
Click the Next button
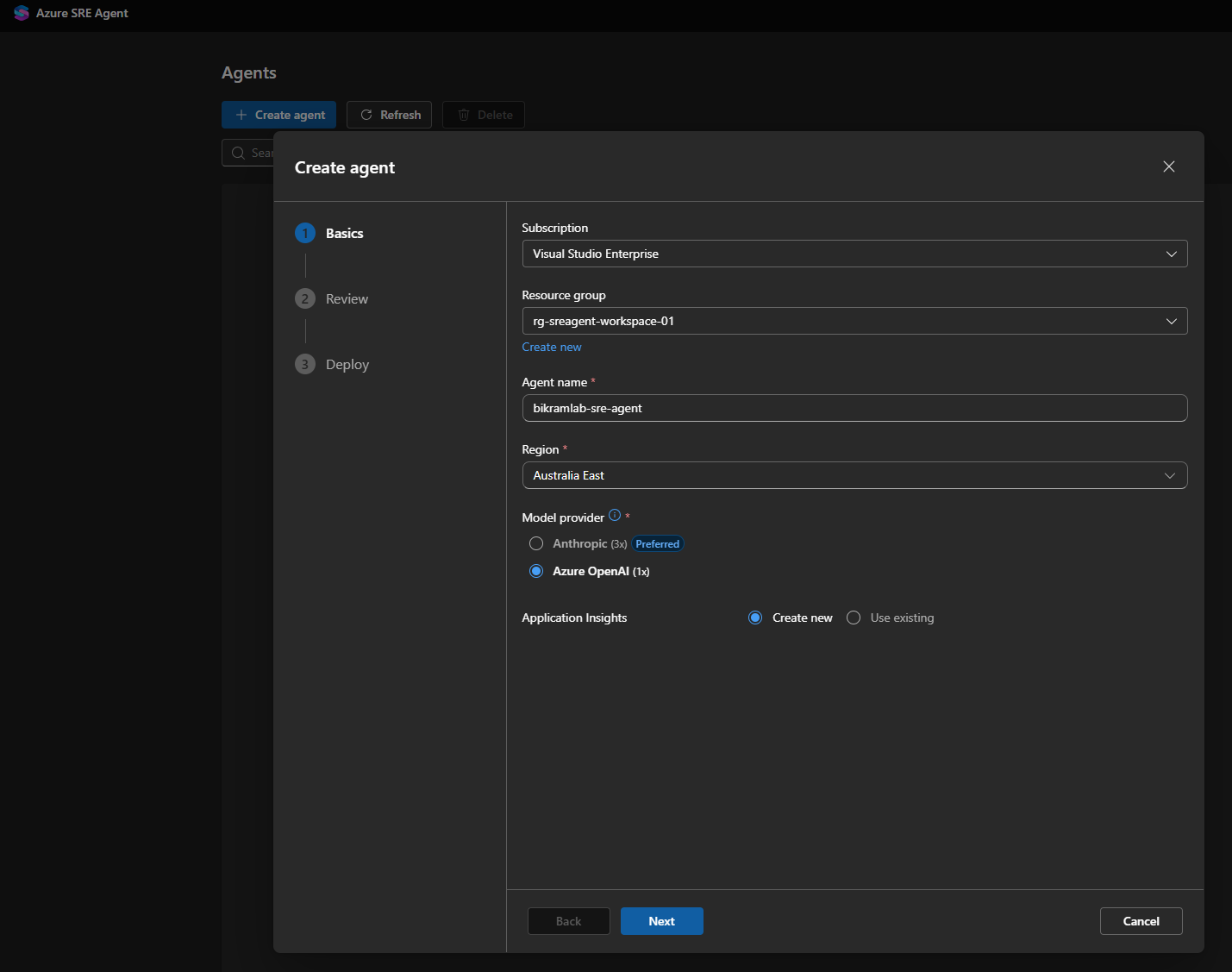(661, 921)
